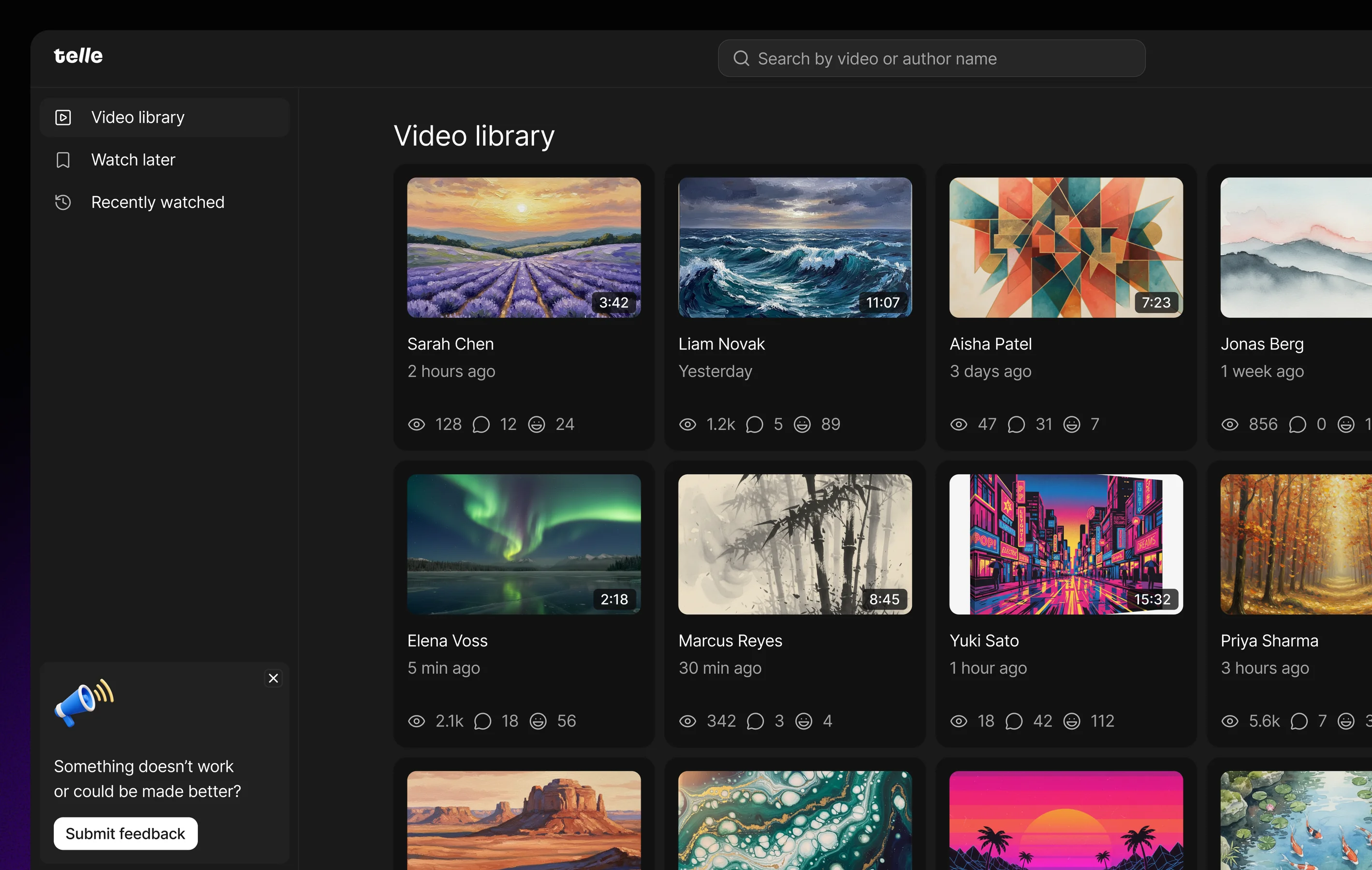Open Priya Sharma's autumn forest thumbnail
Viewport: 1372px width, 870px height.
[x=1296, y=544]
